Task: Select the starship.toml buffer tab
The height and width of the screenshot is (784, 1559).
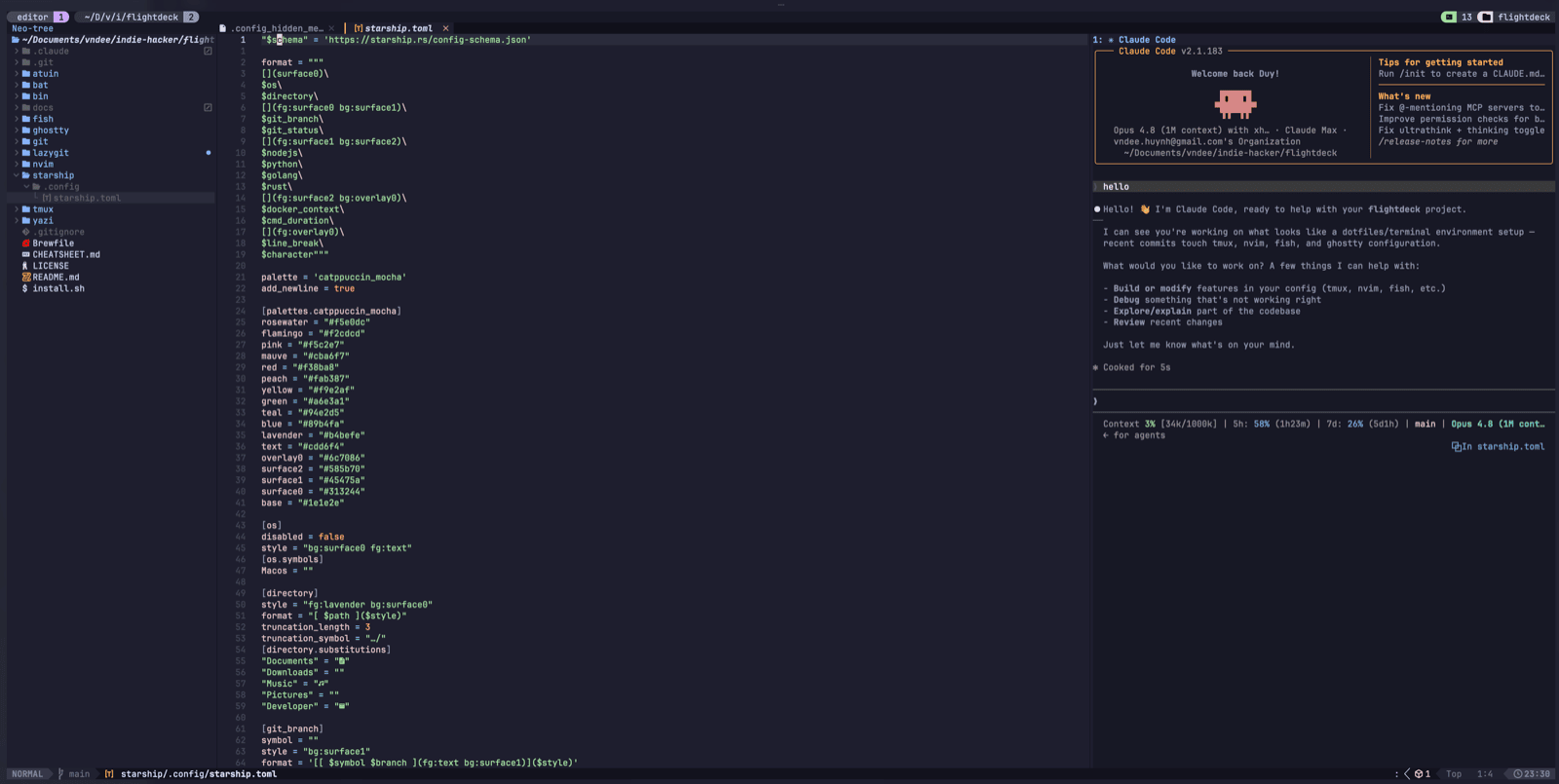Action: (x=399, y=28)
